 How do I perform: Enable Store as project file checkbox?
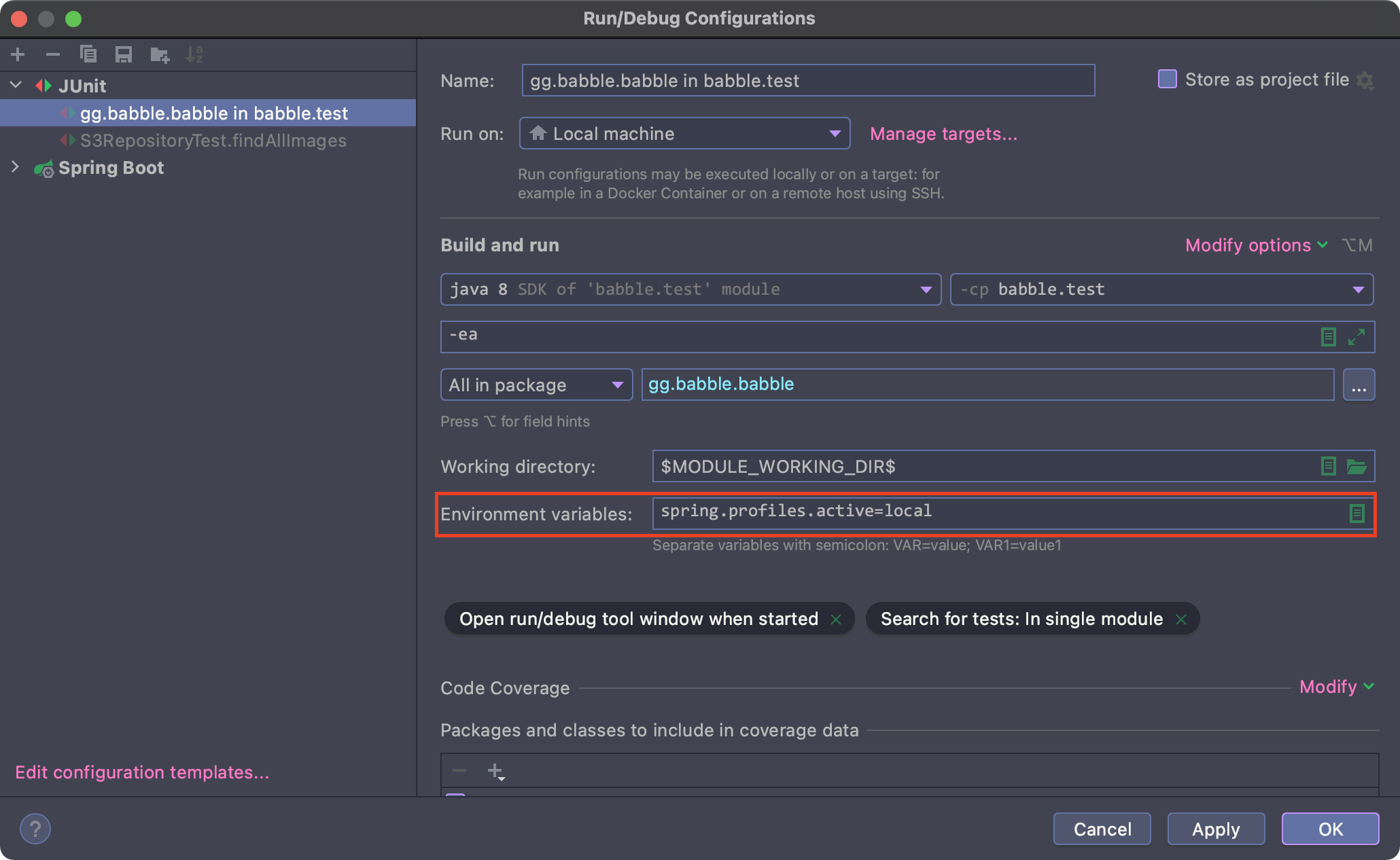(1167, 79)
